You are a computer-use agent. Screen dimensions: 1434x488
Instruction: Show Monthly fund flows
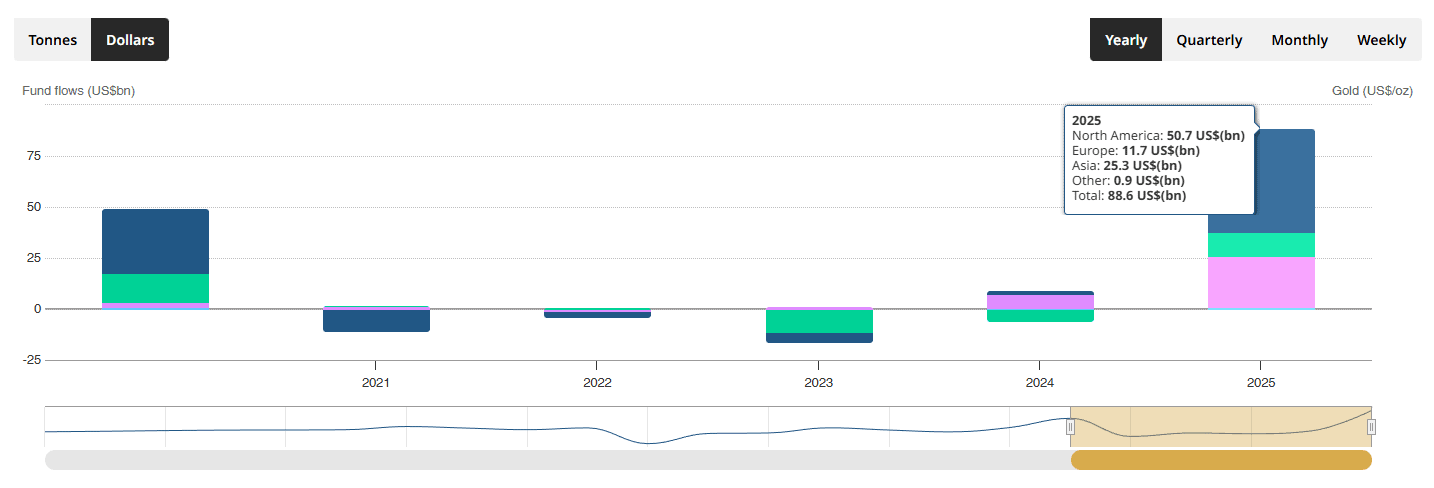[1299, 40]
